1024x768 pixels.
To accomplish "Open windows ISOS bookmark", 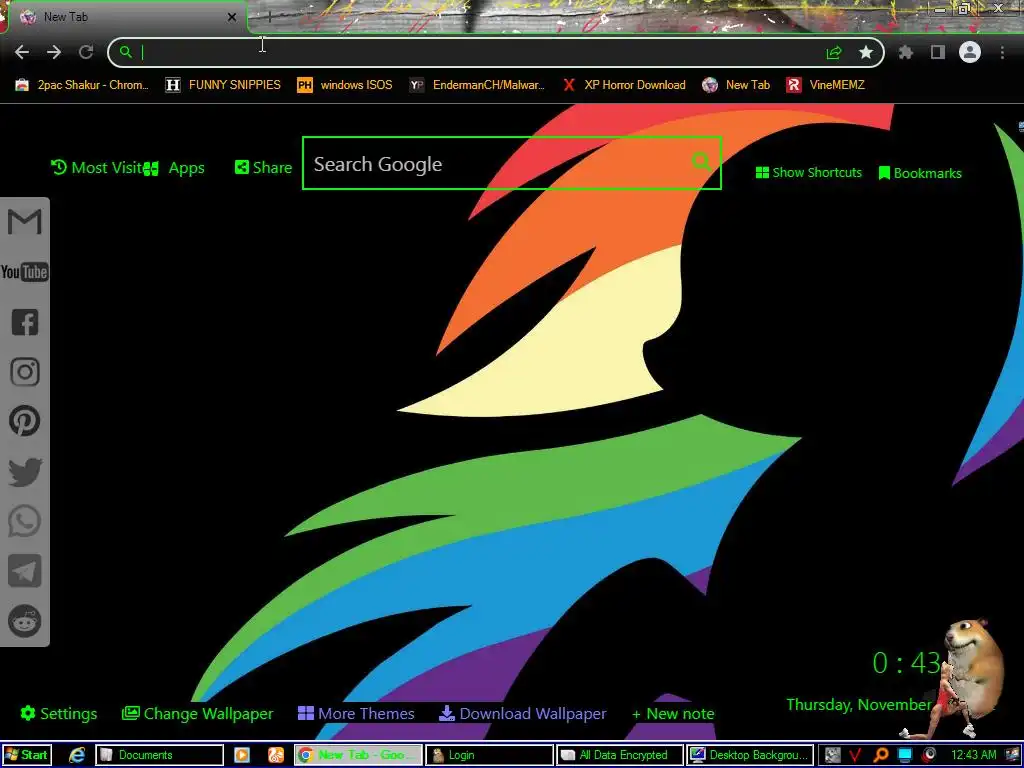I will tap(345, 85).
